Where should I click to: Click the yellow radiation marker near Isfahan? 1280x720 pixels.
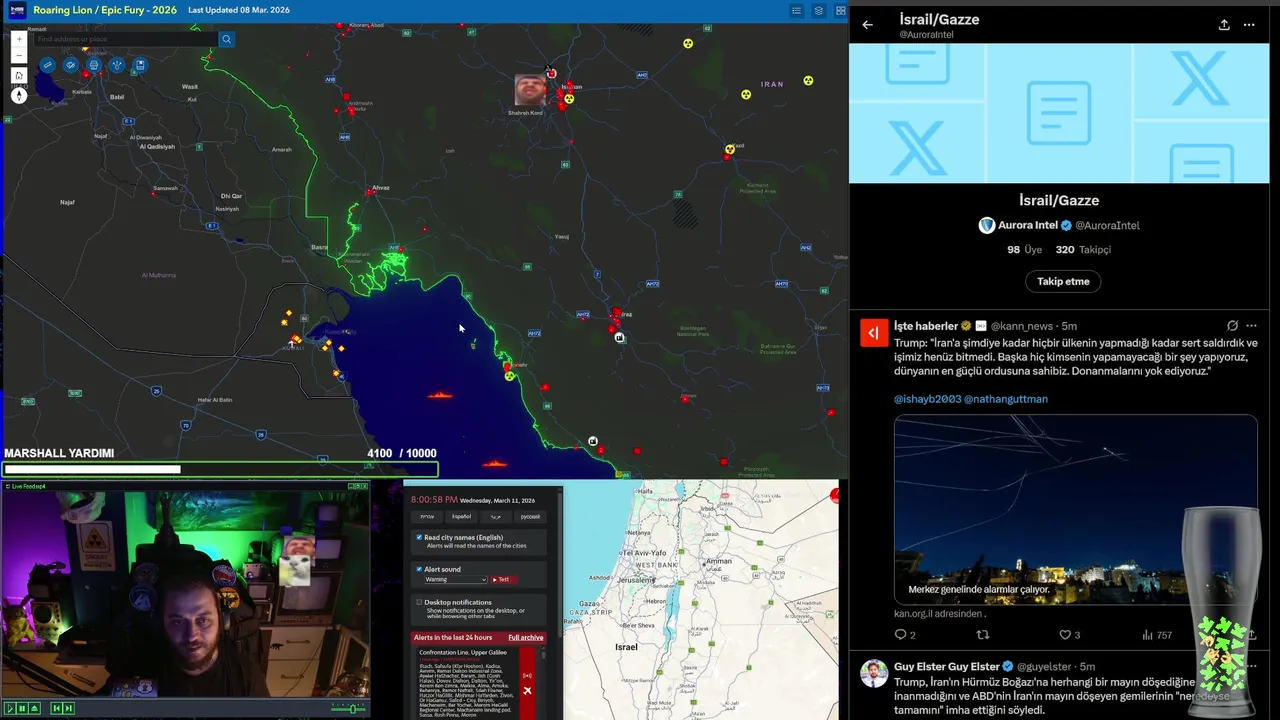click(569, 99)
